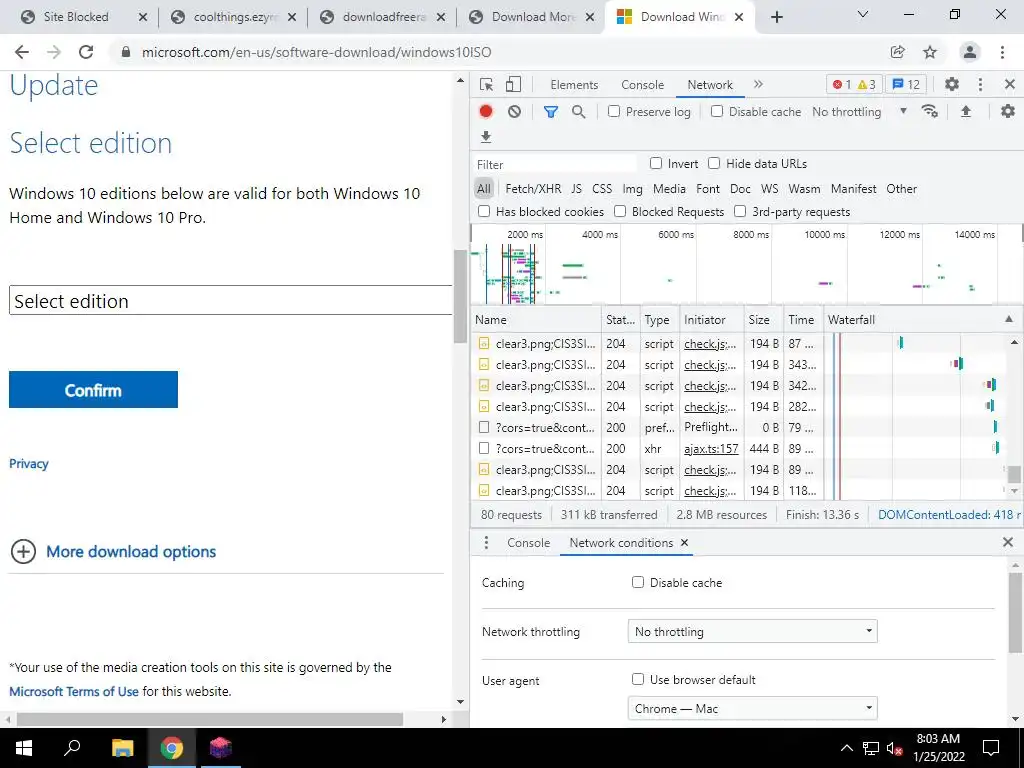Screen dimensions: 1024x768
Task: Open Chrome — Mac user agent dropdown
Action: click(752, 709)
